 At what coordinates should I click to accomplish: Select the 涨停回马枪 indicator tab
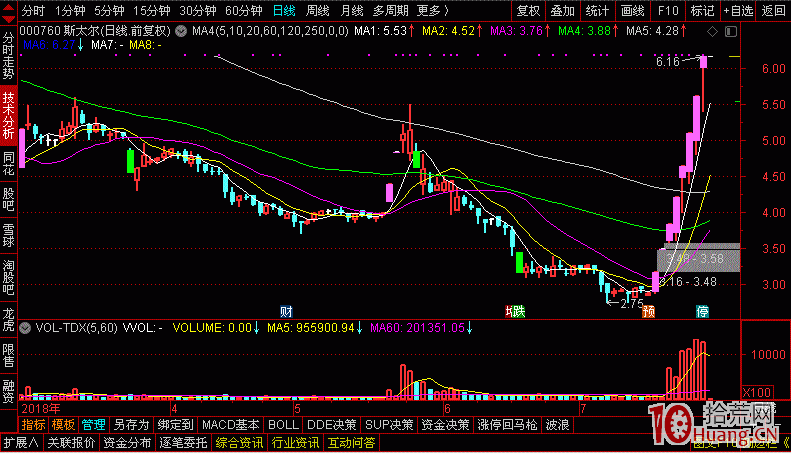(507, 425)
